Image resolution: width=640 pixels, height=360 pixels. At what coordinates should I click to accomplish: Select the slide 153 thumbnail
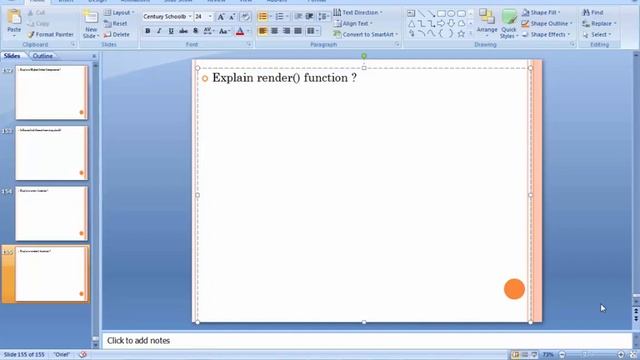click(51, 153)
